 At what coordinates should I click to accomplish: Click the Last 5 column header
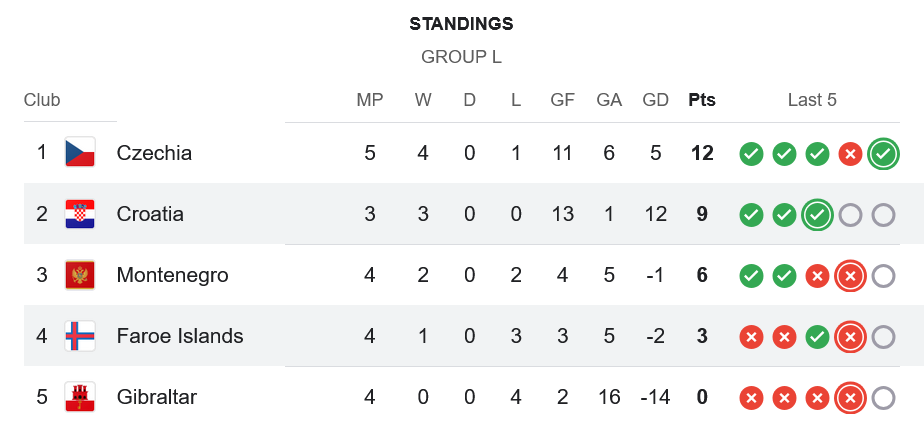click(x=812, y=100)
